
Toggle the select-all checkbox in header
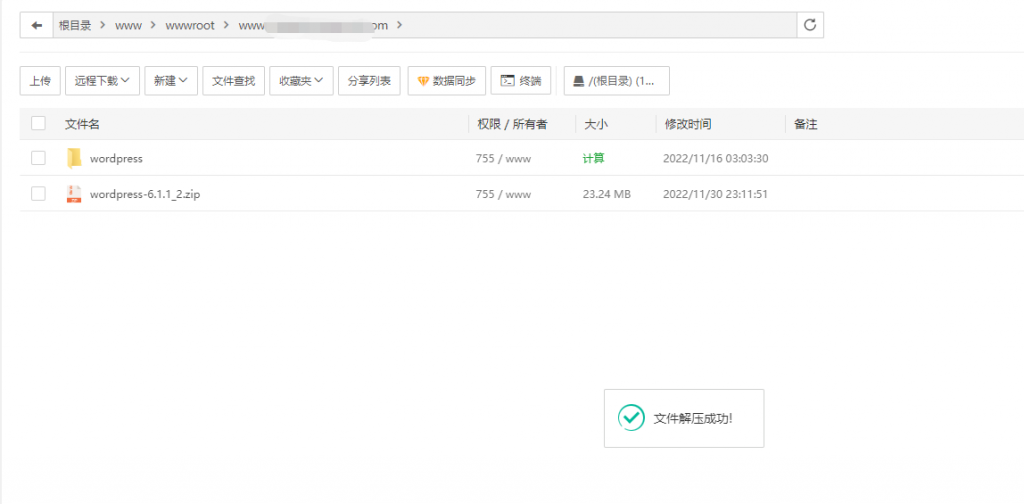pyautogui.click(x=39, y=123)
